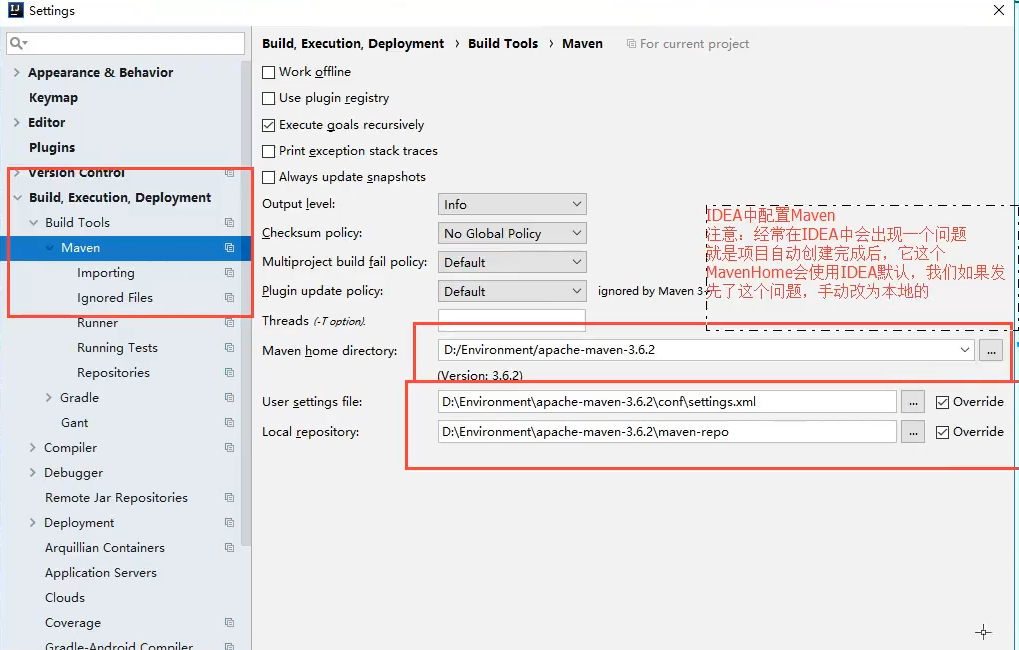Viewport: 1019px width, 650px height.
Task: Open Remote Jar Repositories settings
Action: point(116,497)
